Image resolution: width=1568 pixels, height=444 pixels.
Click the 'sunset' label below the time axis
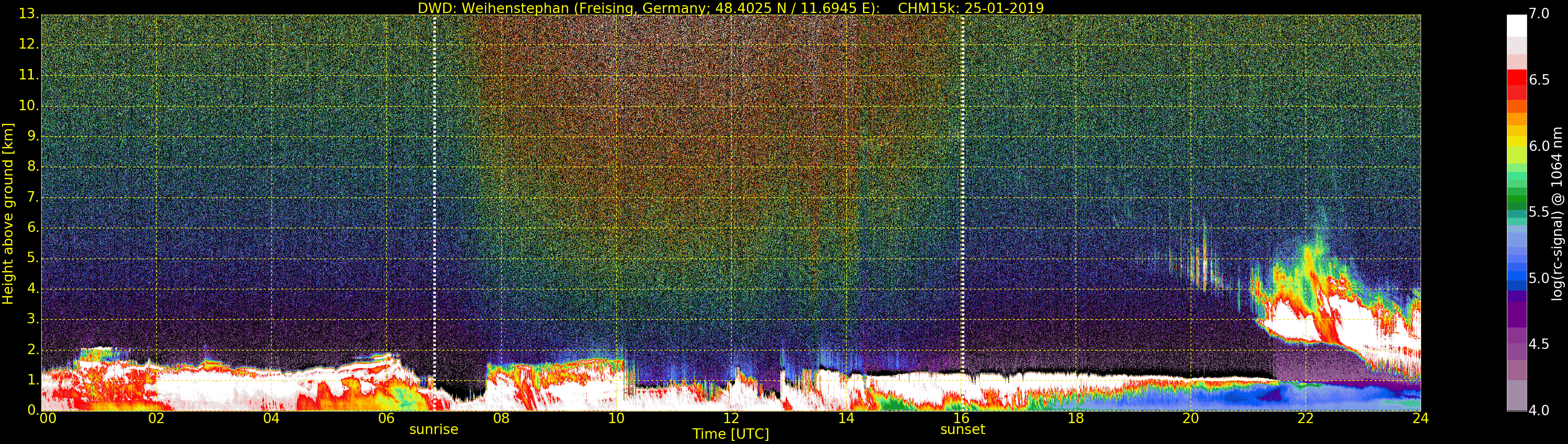962,429
